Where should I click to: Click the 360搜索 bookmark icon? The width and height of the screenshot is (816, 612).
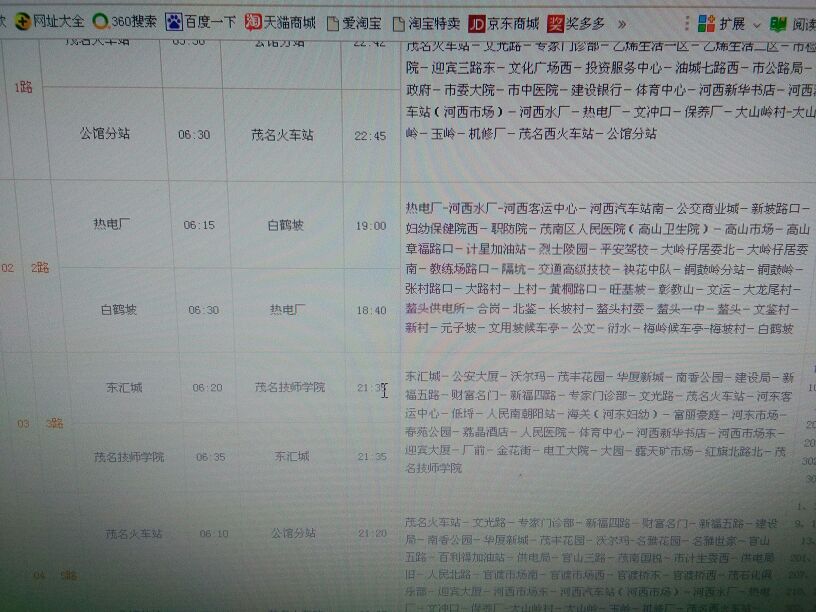point(100,21)
